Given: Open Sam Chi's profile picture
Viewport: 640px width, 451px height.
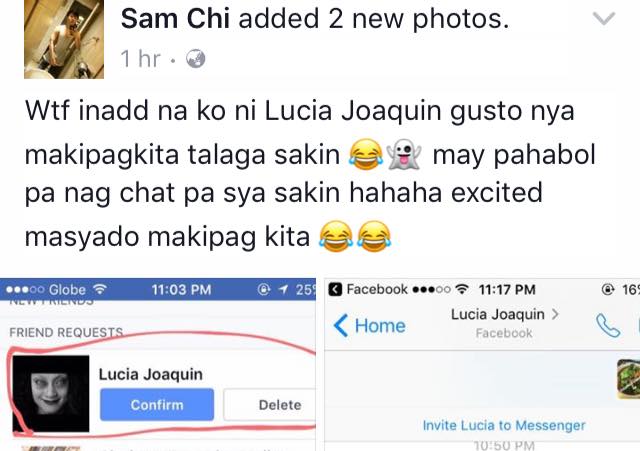Looking at the screenshot, I should click(64, 39).
